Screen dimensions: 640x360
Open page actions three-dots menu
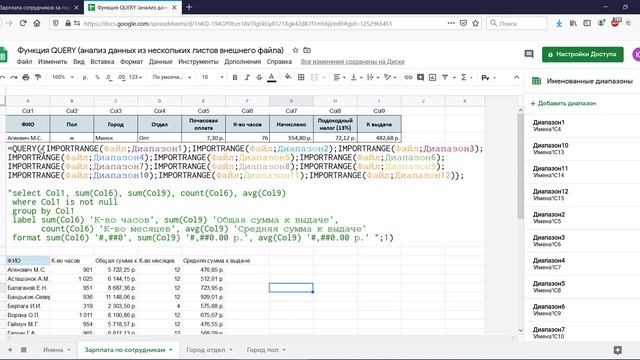[x=451, y=23]
